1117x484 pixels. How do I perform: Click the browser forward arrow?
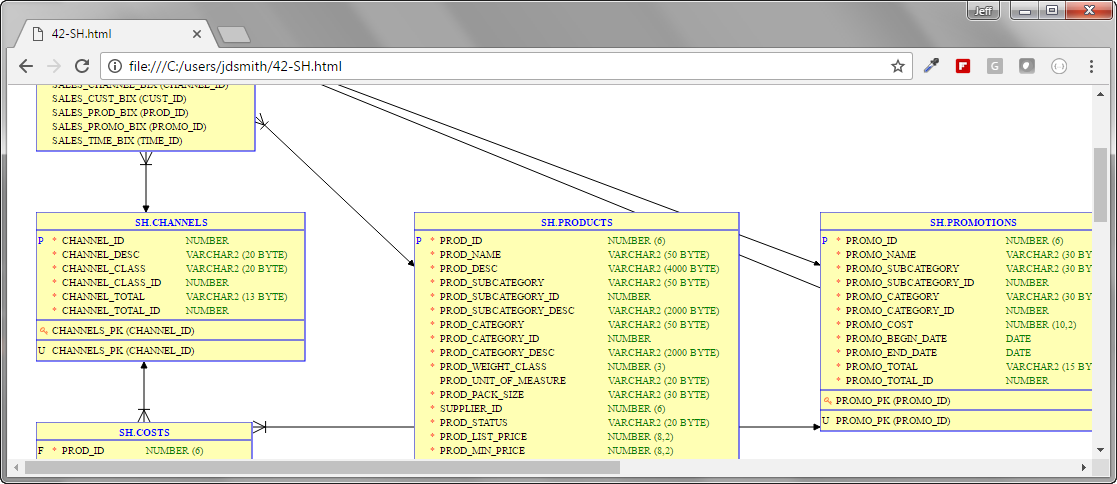coord(54,66)
